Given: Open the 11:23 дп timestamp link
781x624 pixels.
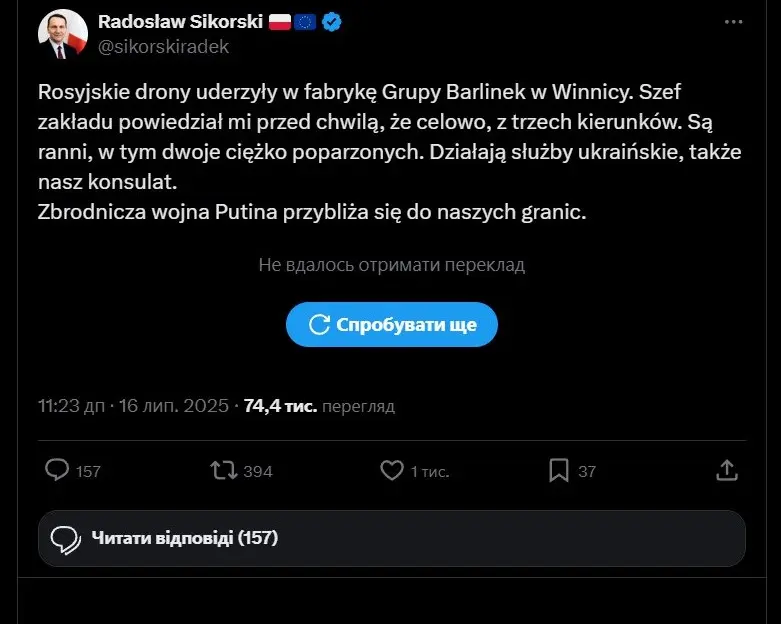Looking at the screenshot, I should [x=71, y=406].
